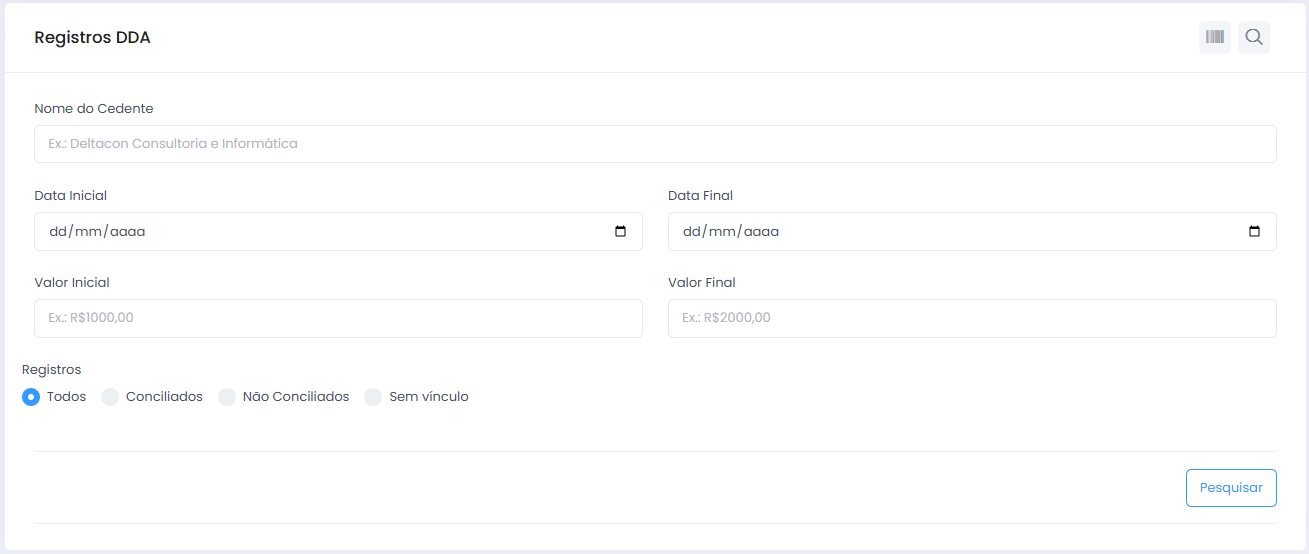Click into the Valor Inicial field
Viewport: 1309px width, 554px height.
point(338,318)
